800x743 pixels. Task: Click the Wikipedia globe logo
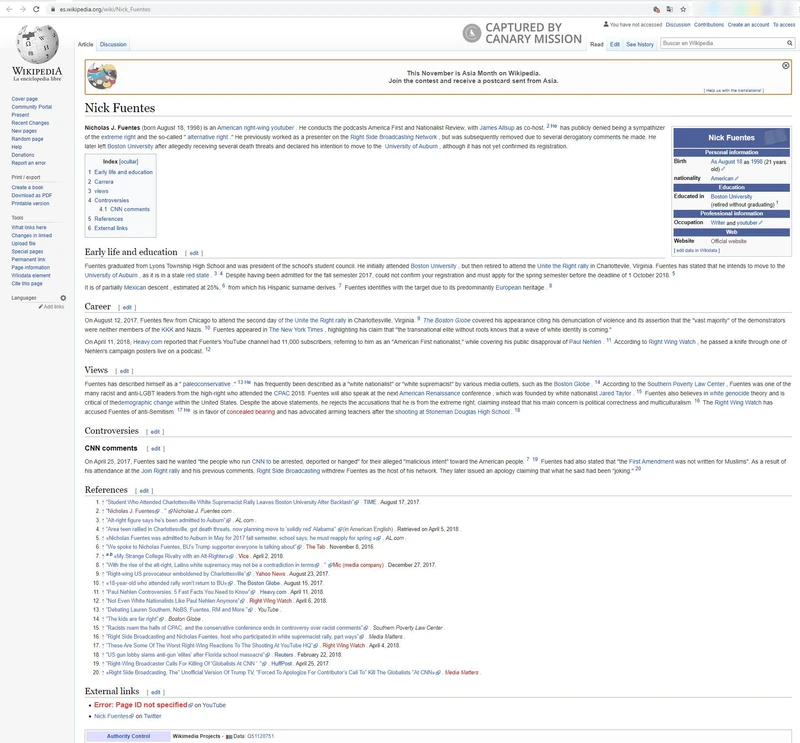pos(37,44)
